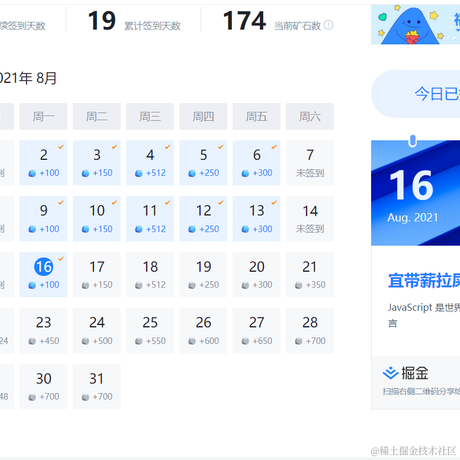
Task: Select the August 3 cell with +150
Action: pyautogui.click(x=97, y=163)
